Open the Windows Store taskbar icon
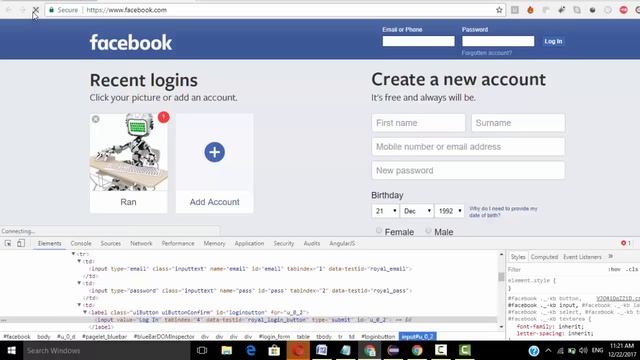Screen dimensions: 640x360 [274, 351]
